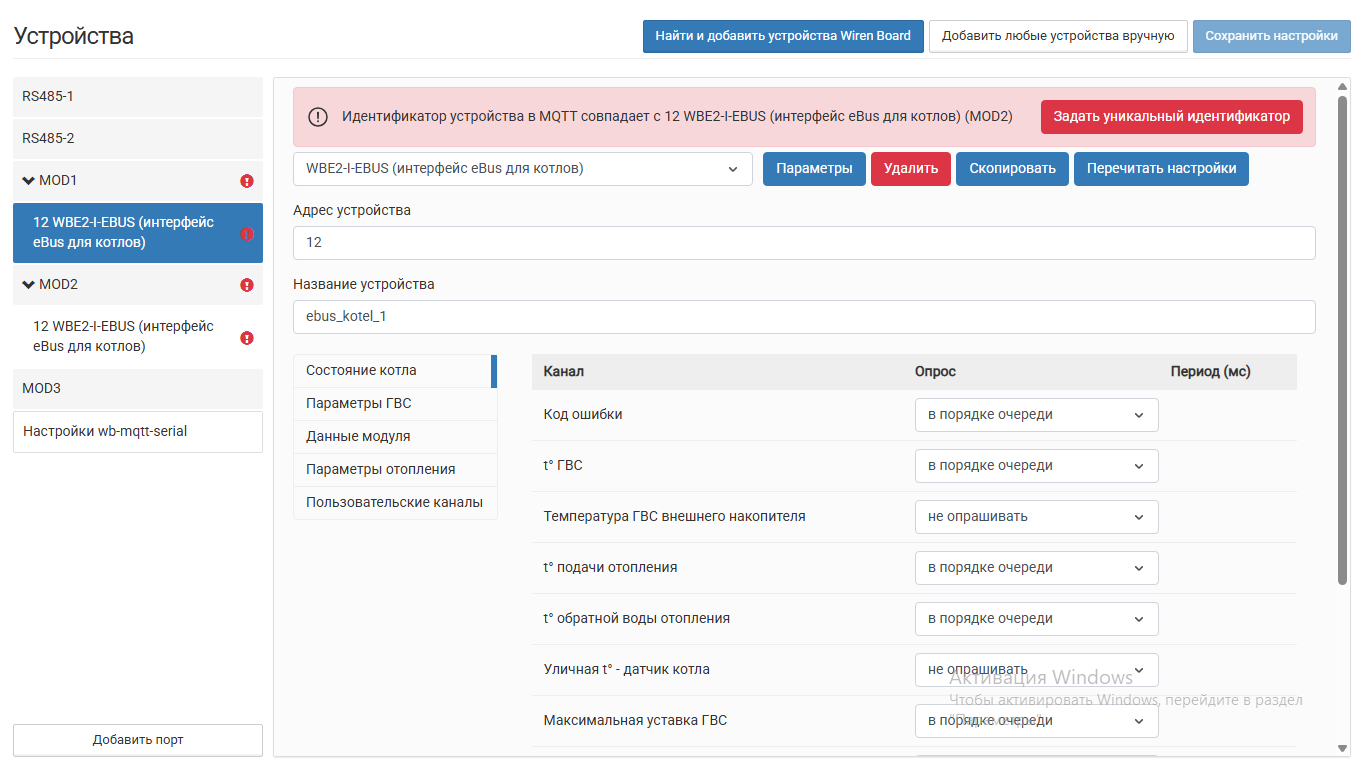Click the red error icon next to MOD2
The height and width of the screenshot is (765, 1369).
pyautogui.click(x=247, y=285)
